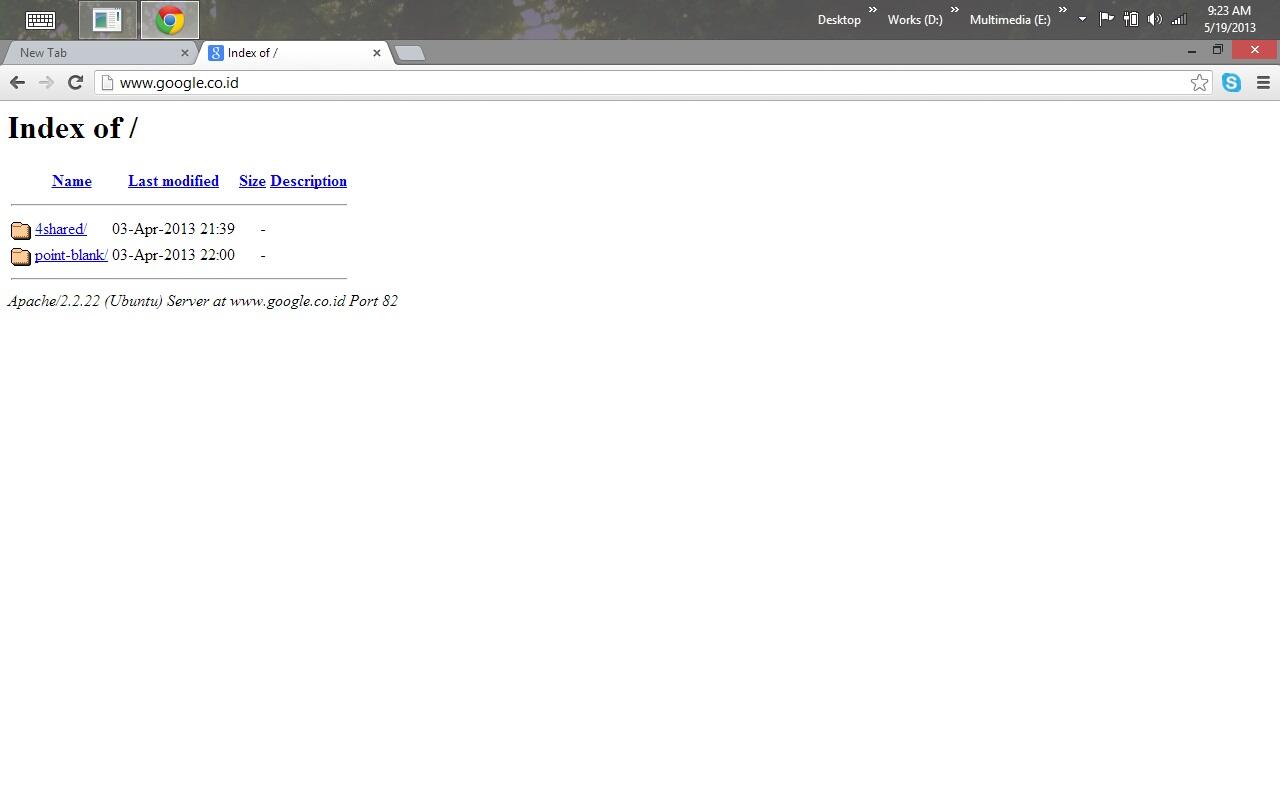
Task: Show hidden system tray icons
Action: [1082, 19]
